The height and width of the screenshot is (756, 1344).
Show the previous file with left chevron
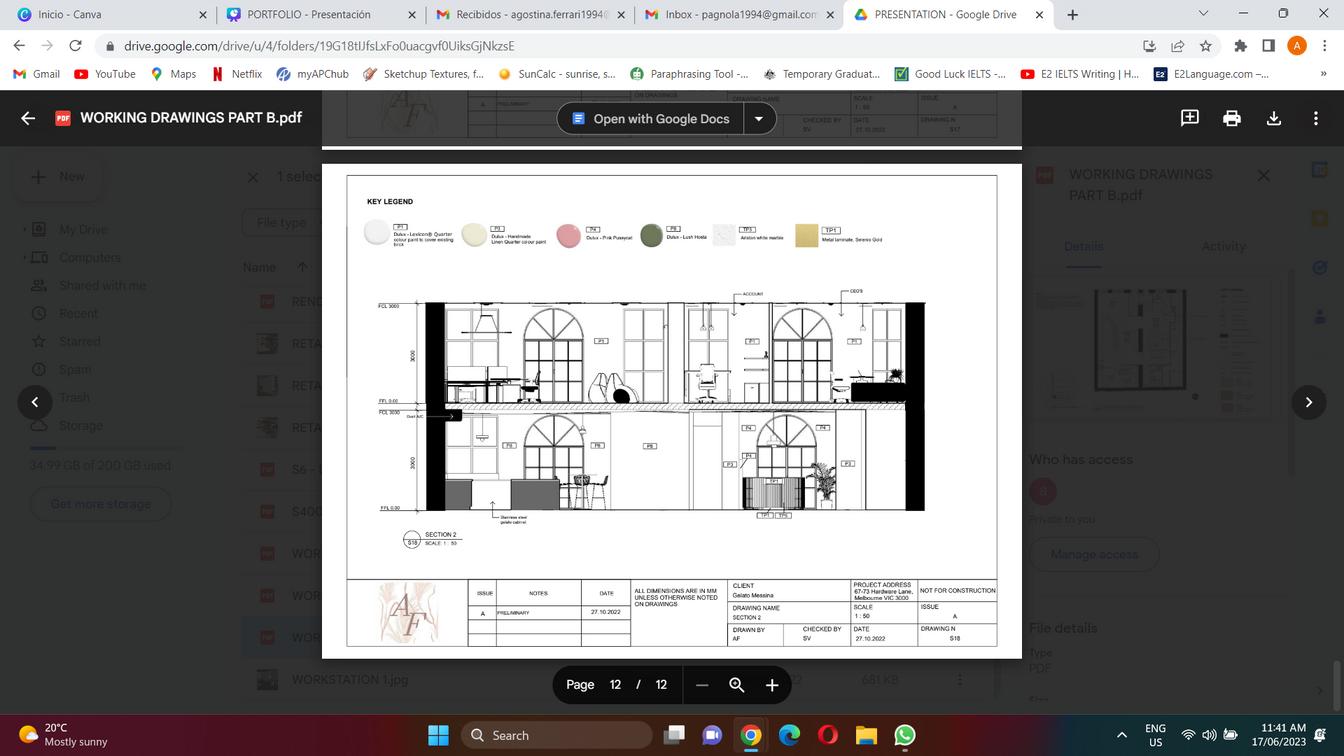[35, 402]
